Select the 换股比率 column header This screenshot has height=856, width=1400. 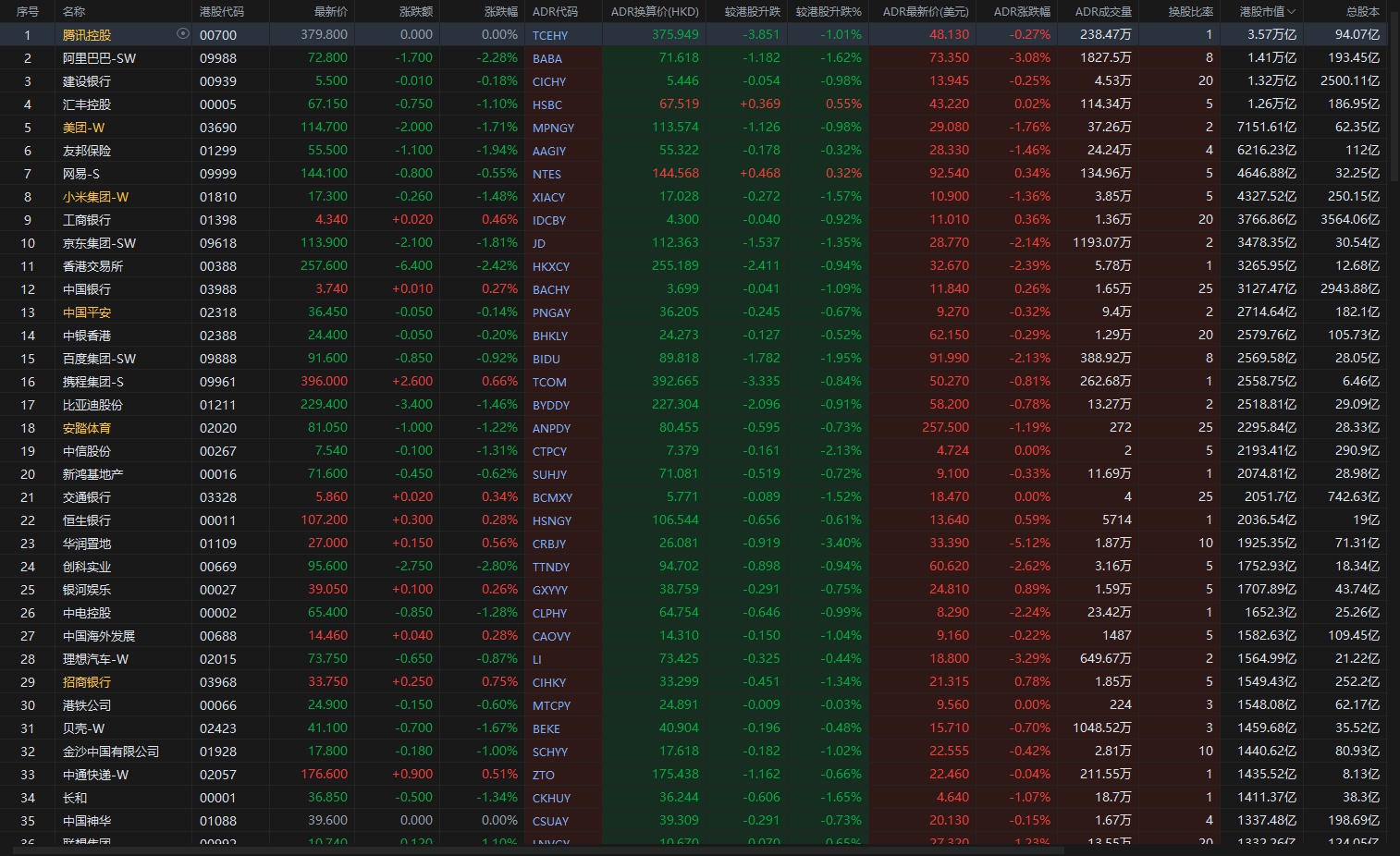tap(1189, 12)
